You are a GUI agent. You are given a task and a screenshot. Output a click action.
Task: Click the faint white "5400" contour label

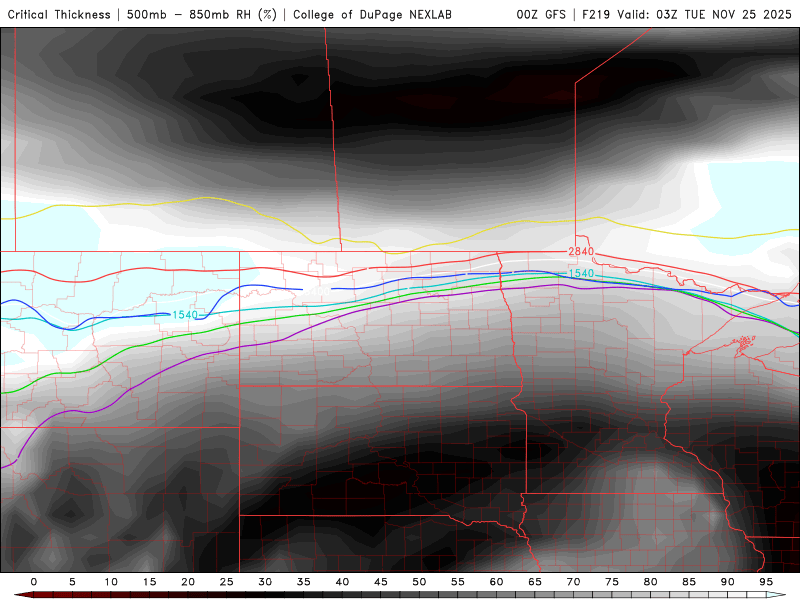coord(316,291)
